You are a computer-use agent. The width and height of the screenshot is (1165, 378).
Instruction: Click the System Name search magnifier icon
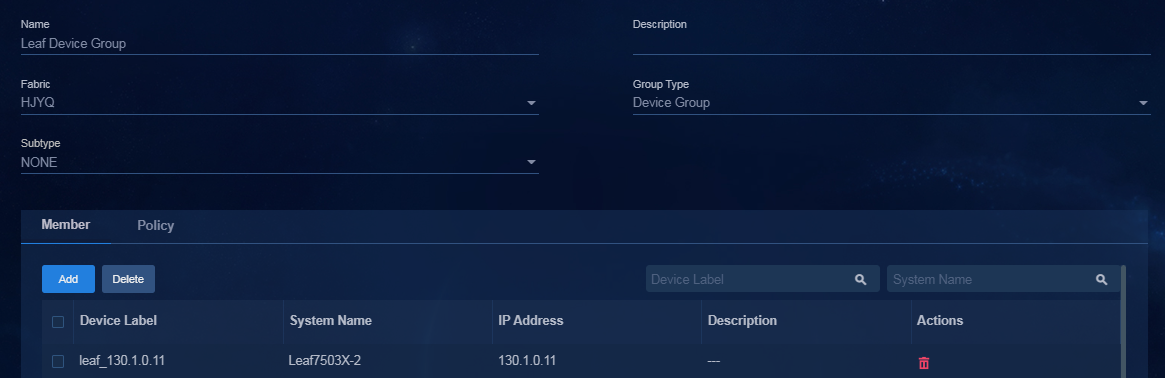tap(1101, 279)
